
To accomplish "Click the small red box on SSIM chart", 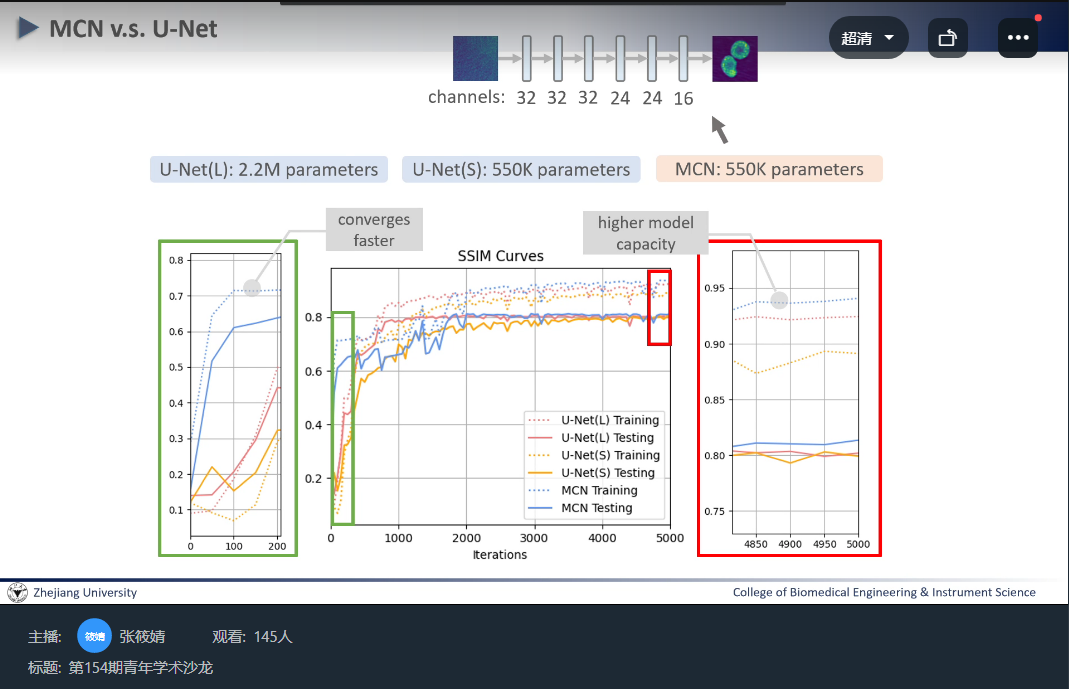I will 659,308.
